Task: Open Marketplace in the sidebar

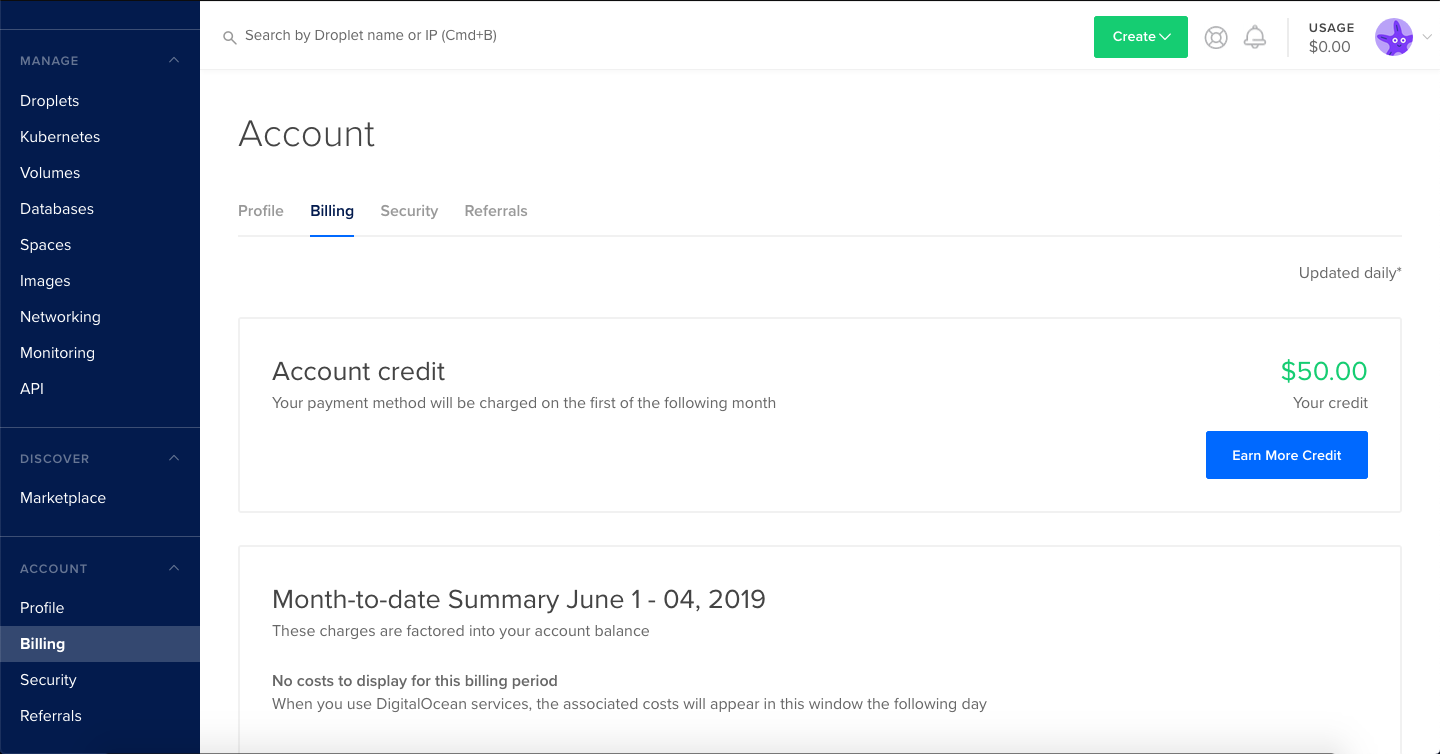Action: coord(63,498)
